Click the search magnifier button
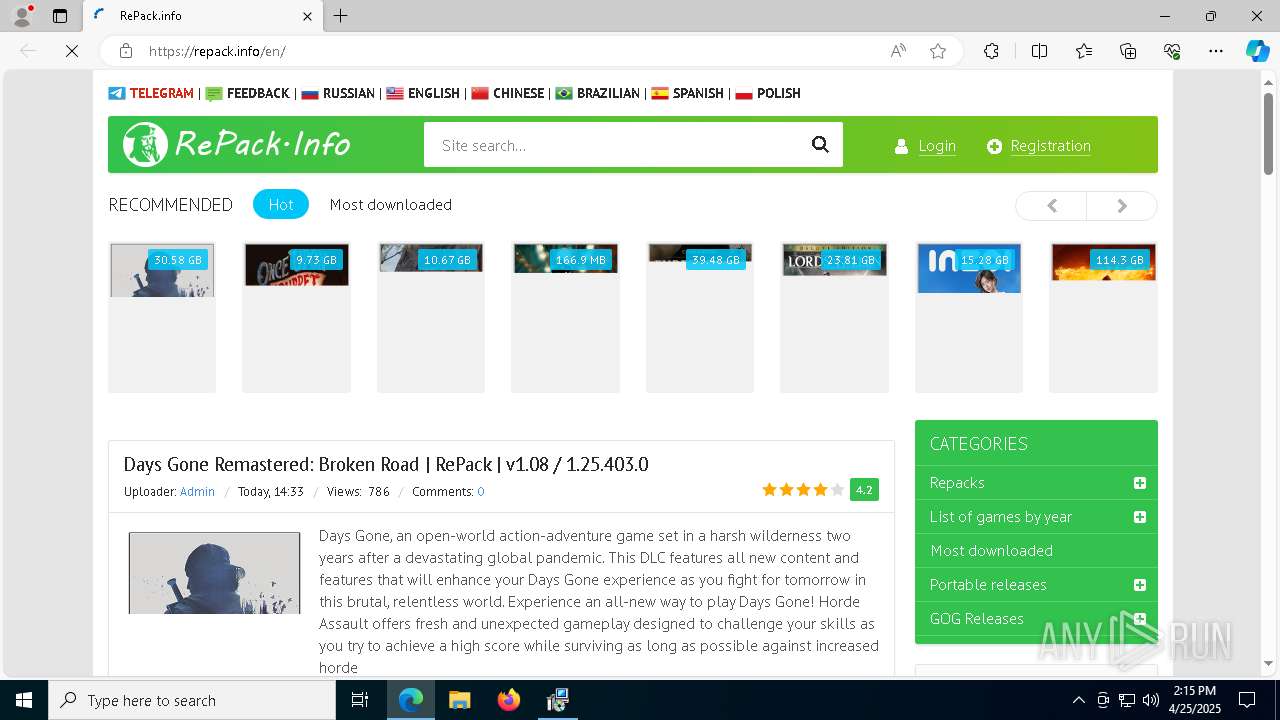 (x=820, y=145)
